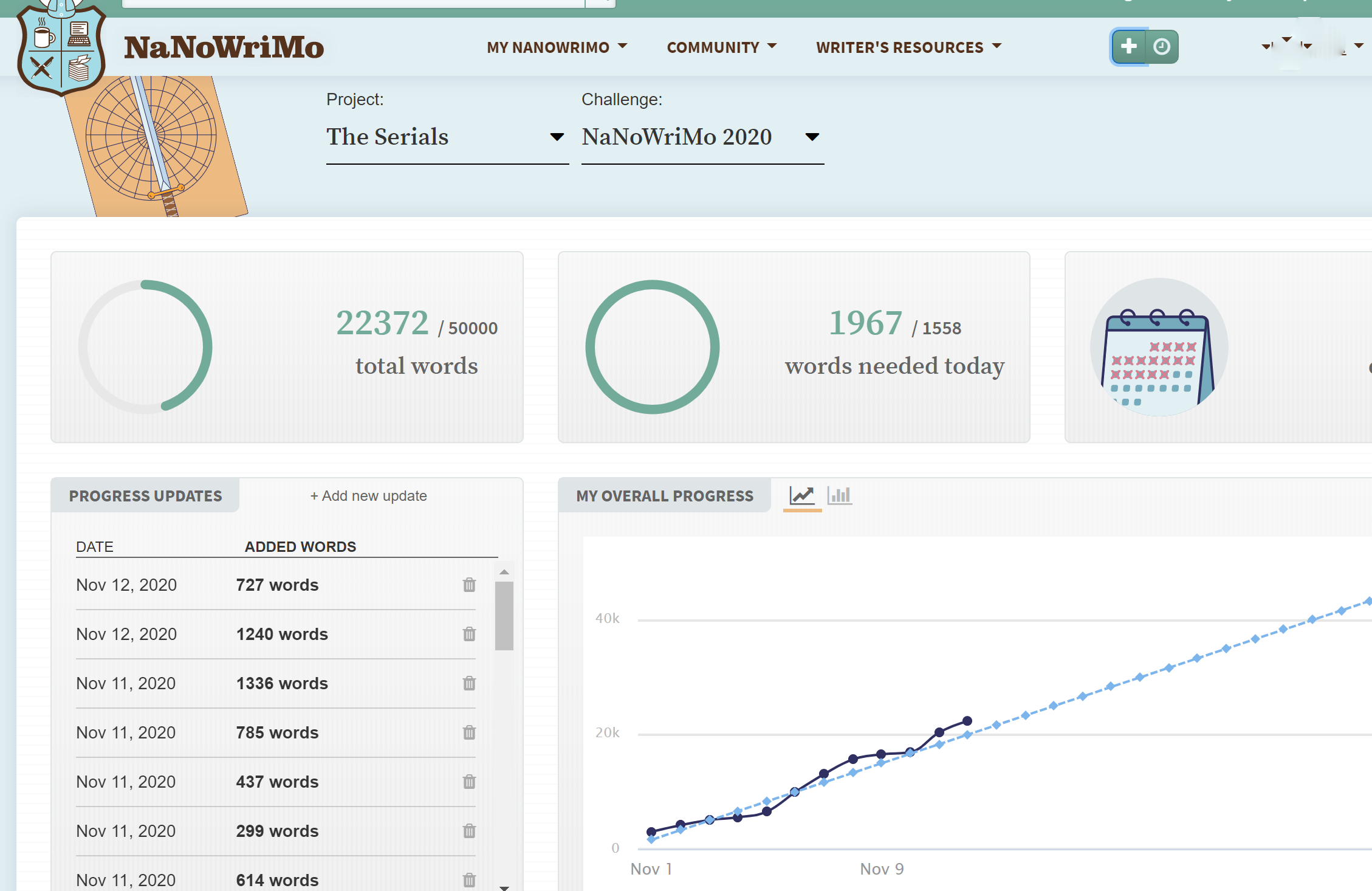
Task: Click the Nov 9 axis label
Action: pyautogui.click(x=882, y=869)
